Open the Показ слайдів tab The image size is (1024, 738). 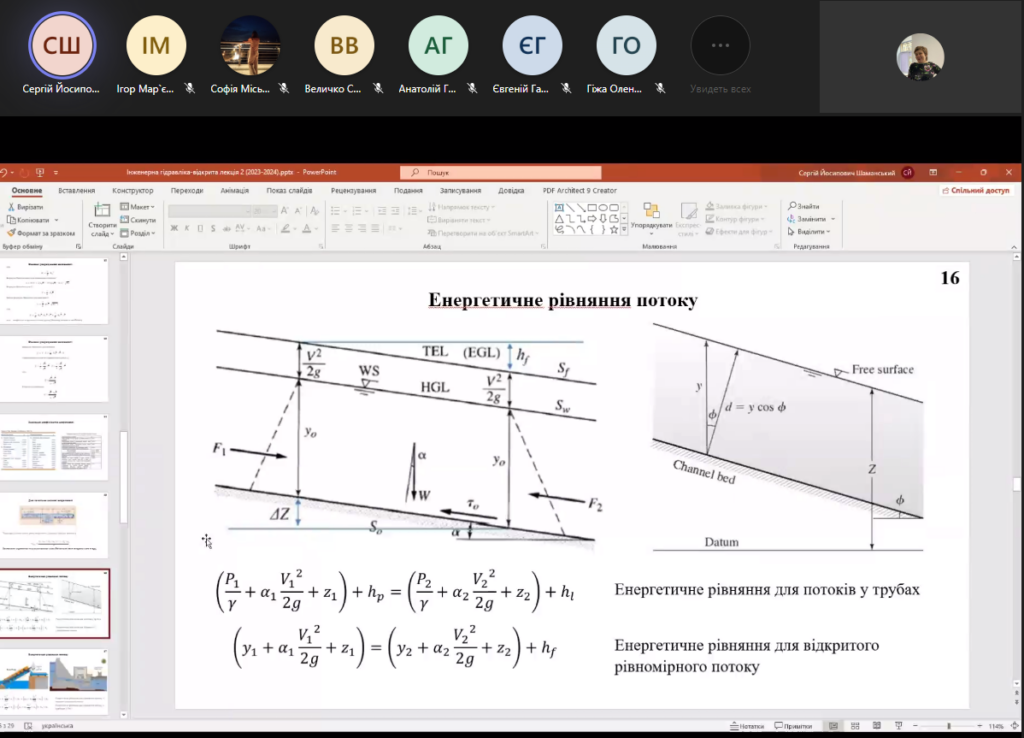click(x=289, y=191)
